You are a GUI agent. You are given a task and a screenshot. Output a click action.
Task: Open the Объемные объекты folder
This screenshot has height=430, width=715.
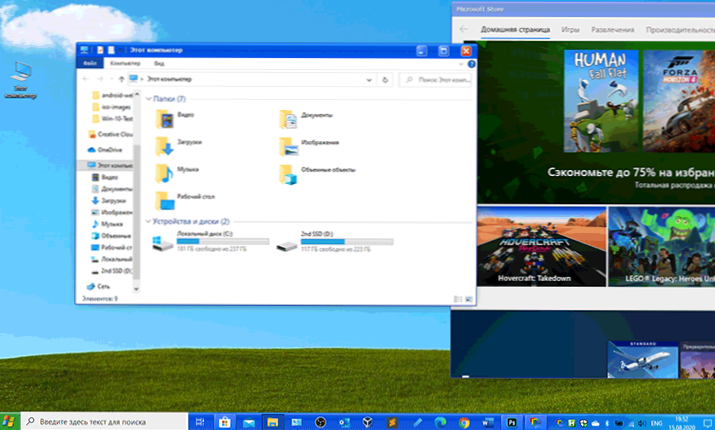point(317,174)
